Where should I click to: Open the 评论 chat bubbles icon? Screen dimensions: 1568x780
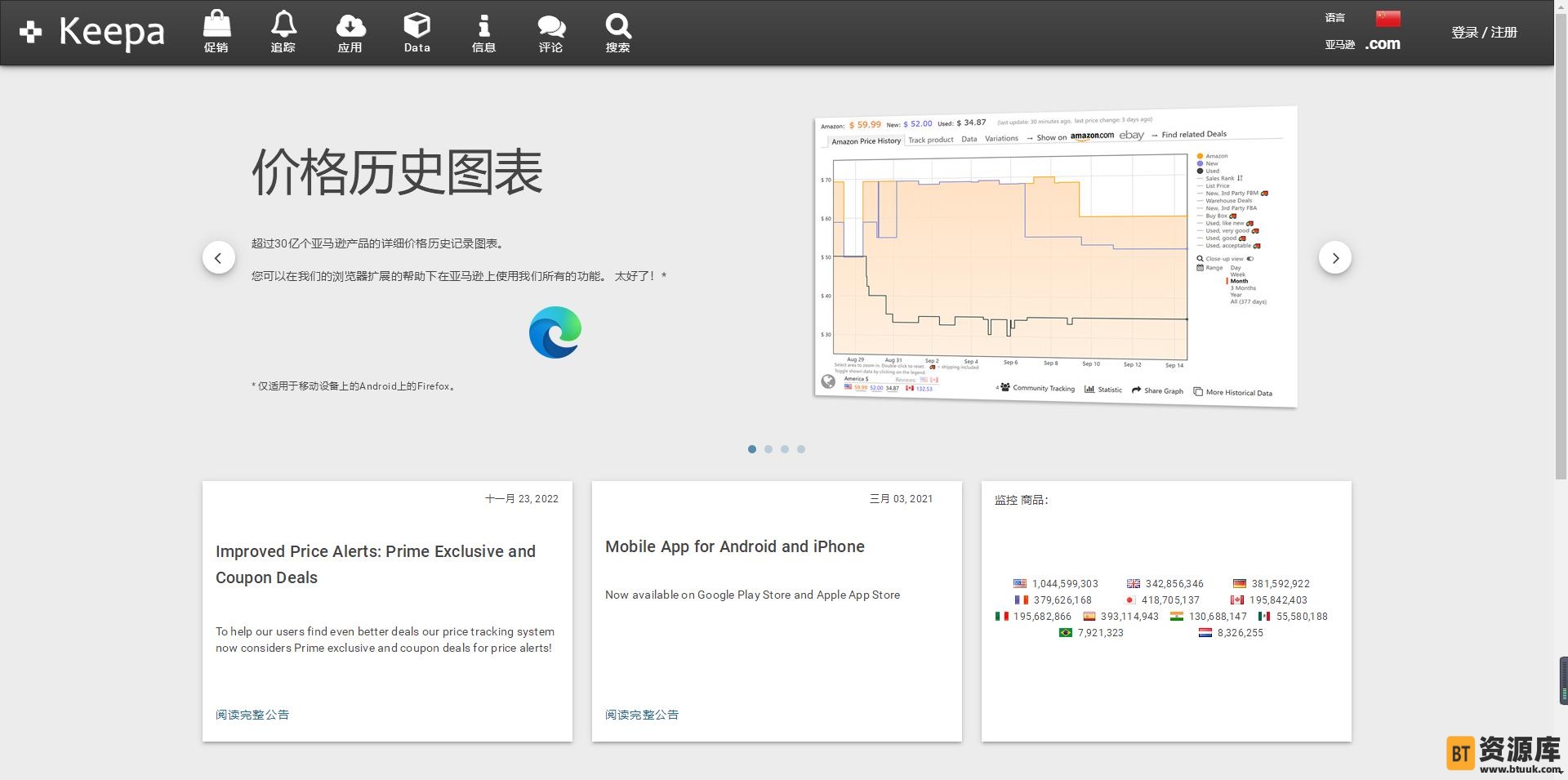(x=551, y=32)
